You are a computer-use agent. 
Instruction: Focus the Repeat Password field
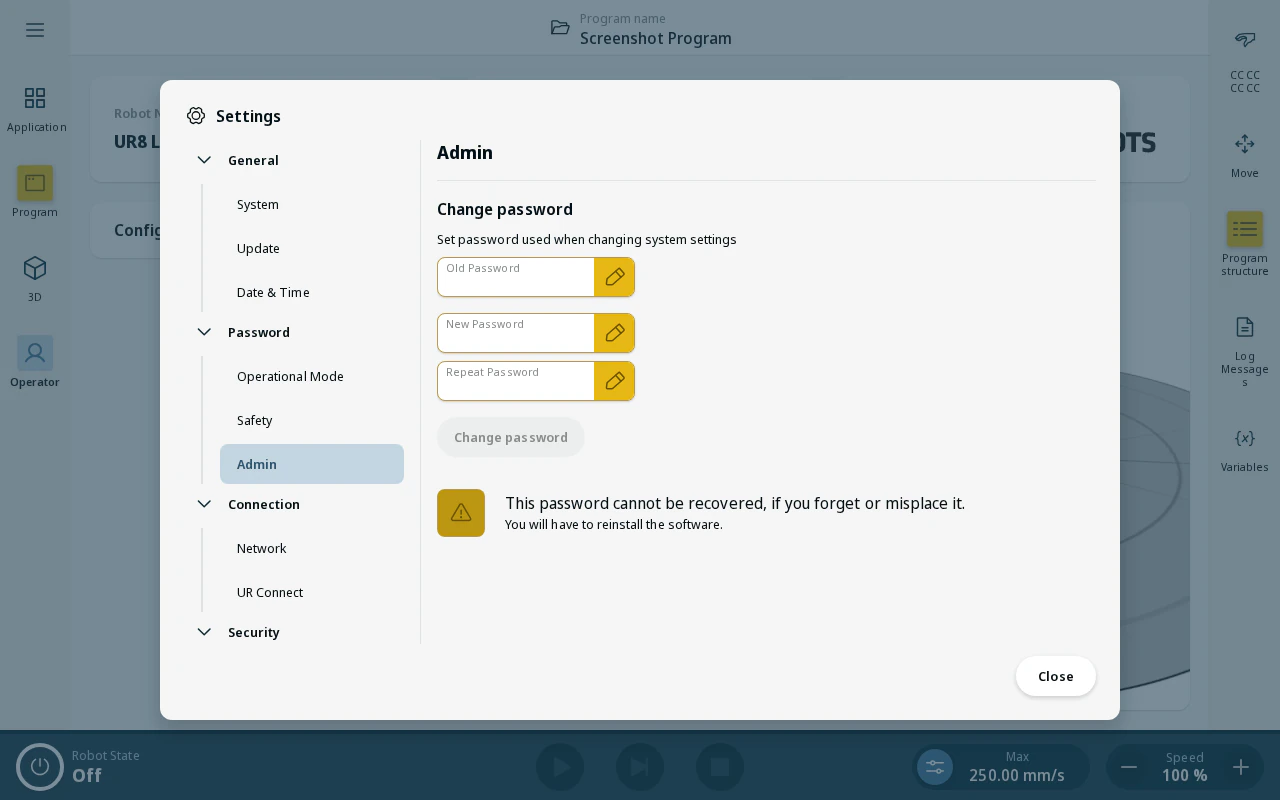tap(516, 381)
